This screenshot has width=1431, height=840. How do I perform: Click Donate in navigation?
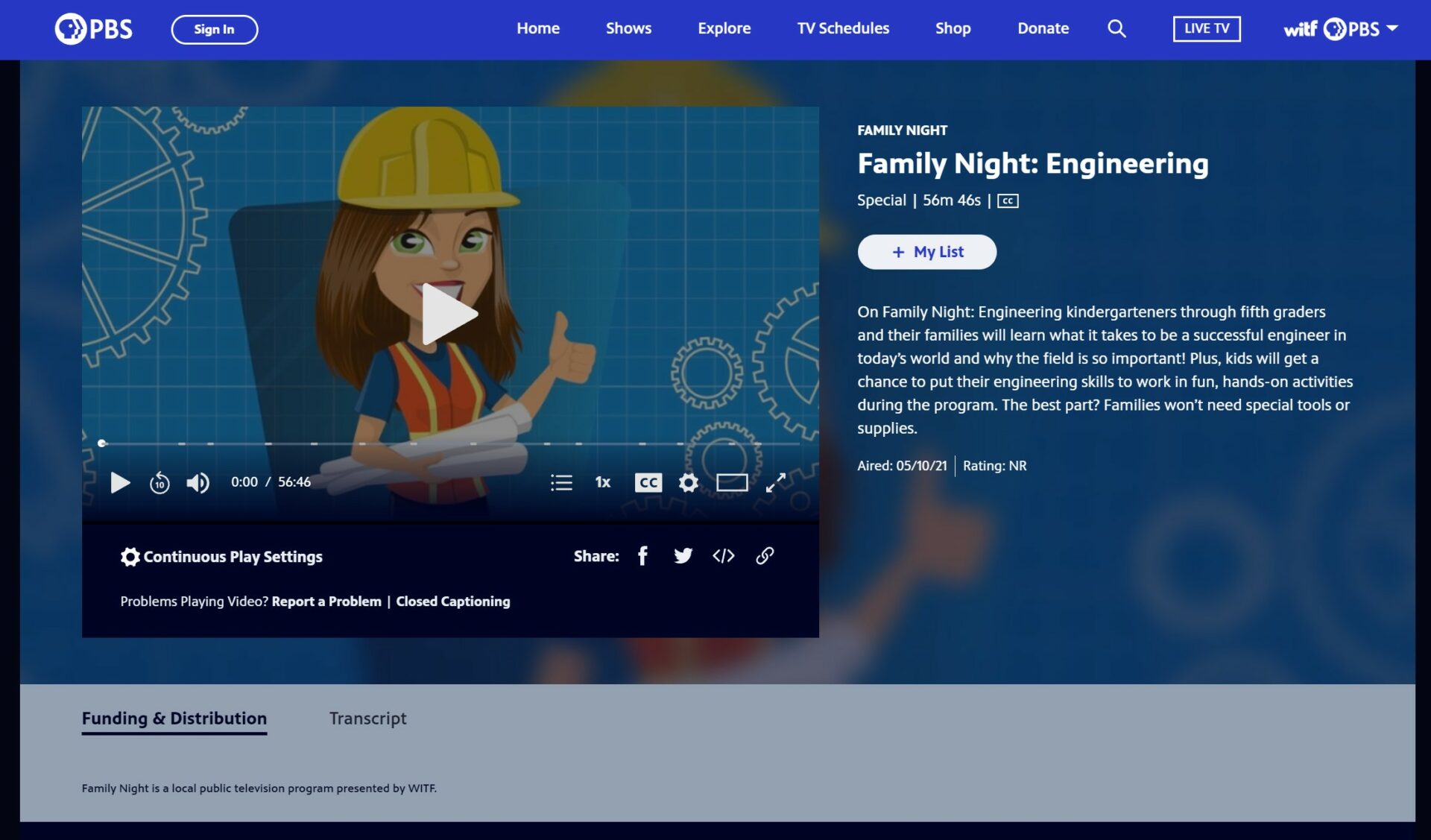click(1043, 29)
